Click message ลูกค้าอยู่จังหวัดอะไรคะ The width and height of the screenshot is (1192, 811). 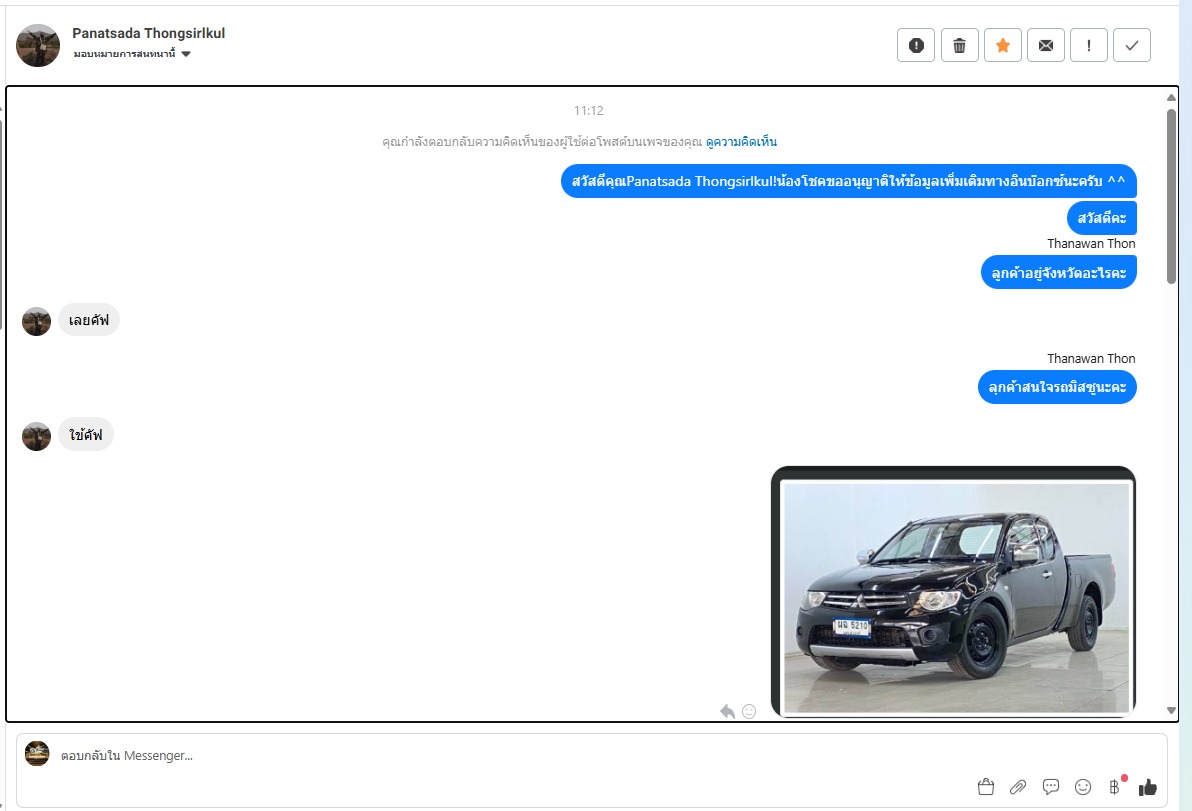point(1059,273)
